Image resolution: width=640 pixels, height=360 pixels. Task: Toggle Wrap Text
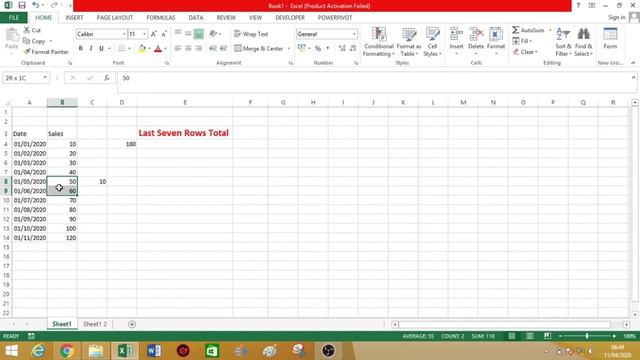pos(251,34)
